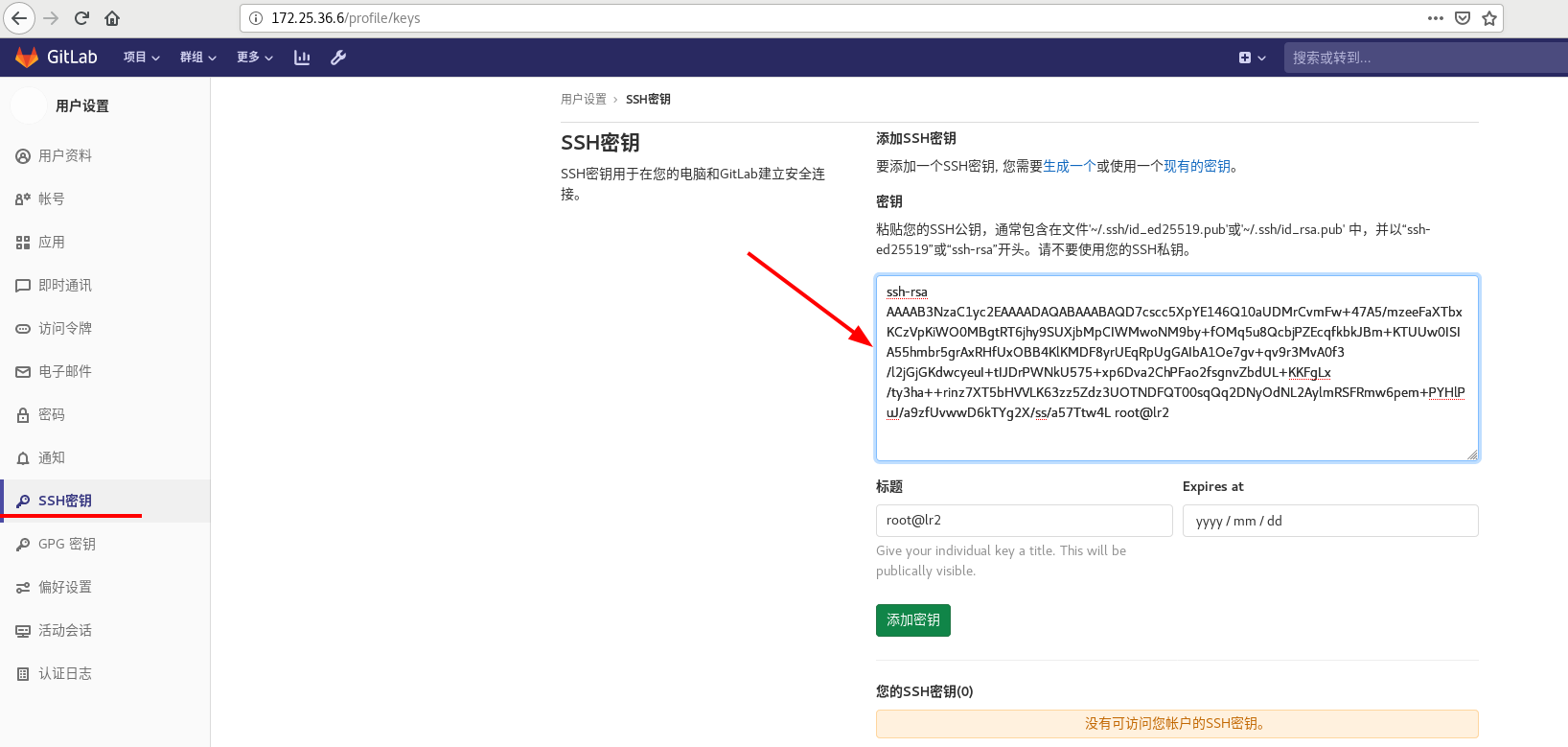Follow the 现有的密钥 link
The width and height of the screenshot is (1568, 747).
click(x=1197, y=166)
